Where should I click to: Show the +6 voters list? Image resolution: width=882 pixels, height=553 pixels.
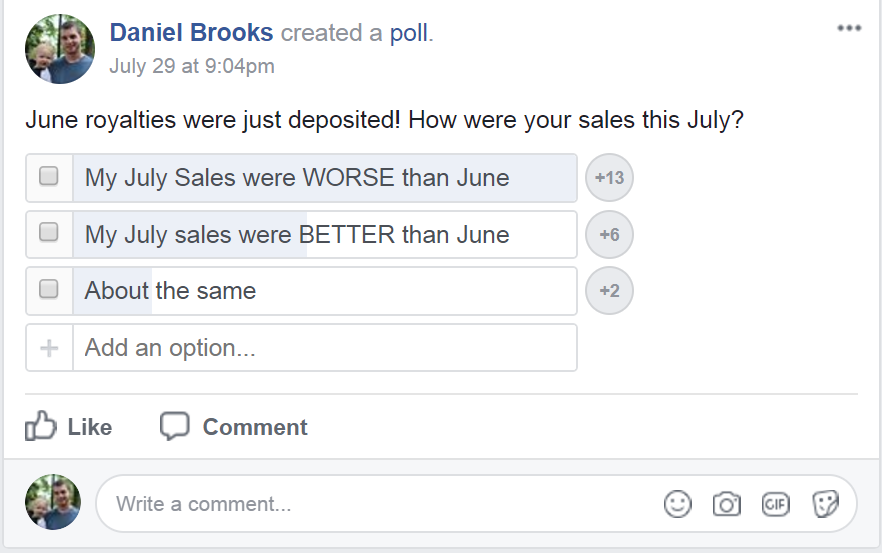[609, 235]
